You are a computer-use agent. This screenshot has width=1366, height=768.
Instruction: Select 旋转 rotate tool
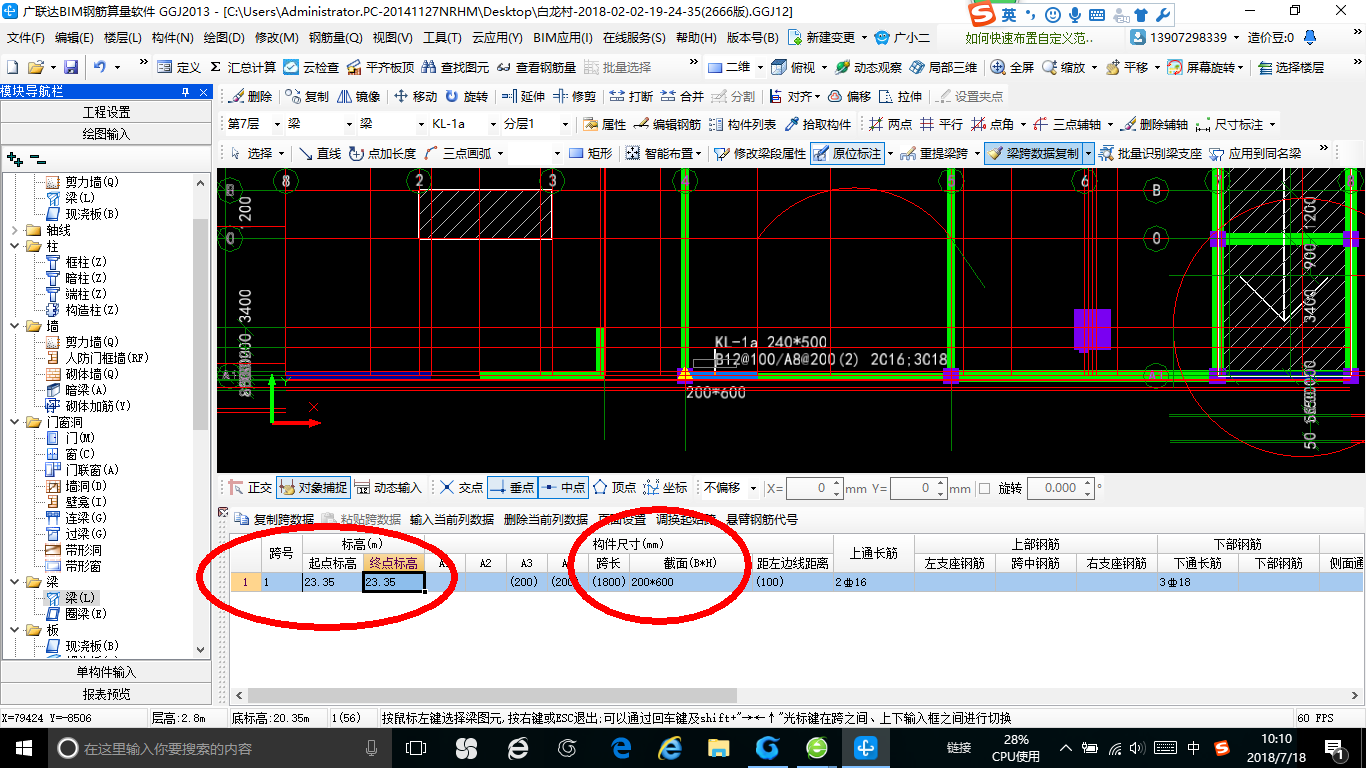466,96
